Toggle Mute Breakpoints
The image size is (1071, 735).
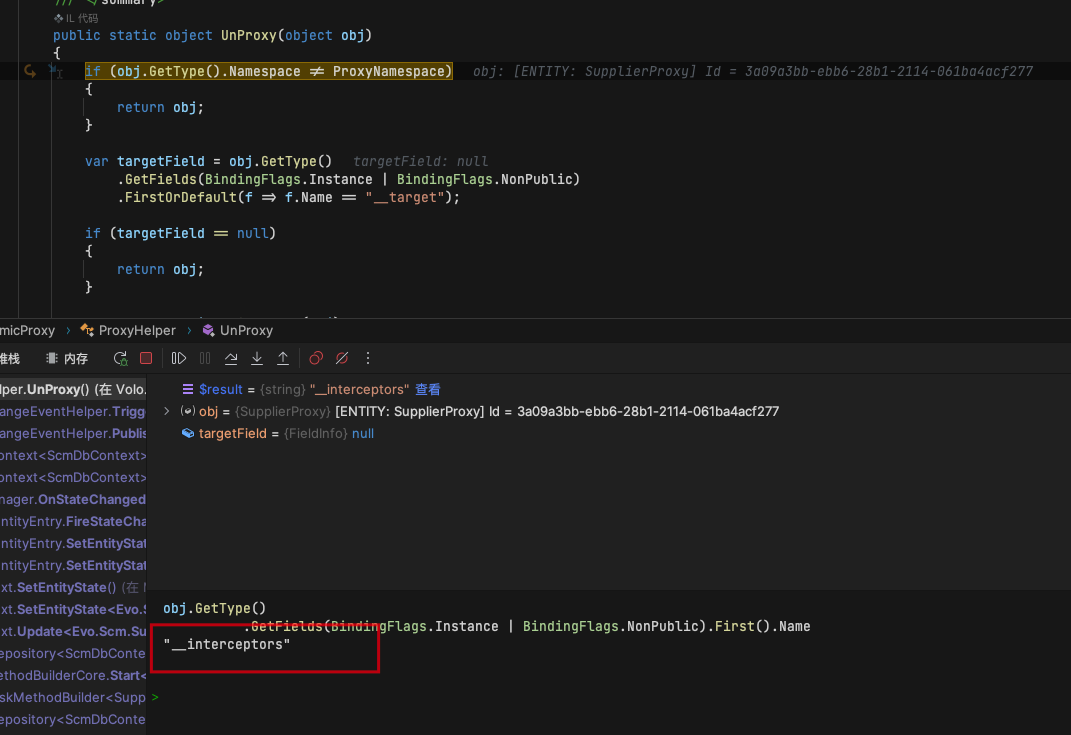tap(341, 357)
